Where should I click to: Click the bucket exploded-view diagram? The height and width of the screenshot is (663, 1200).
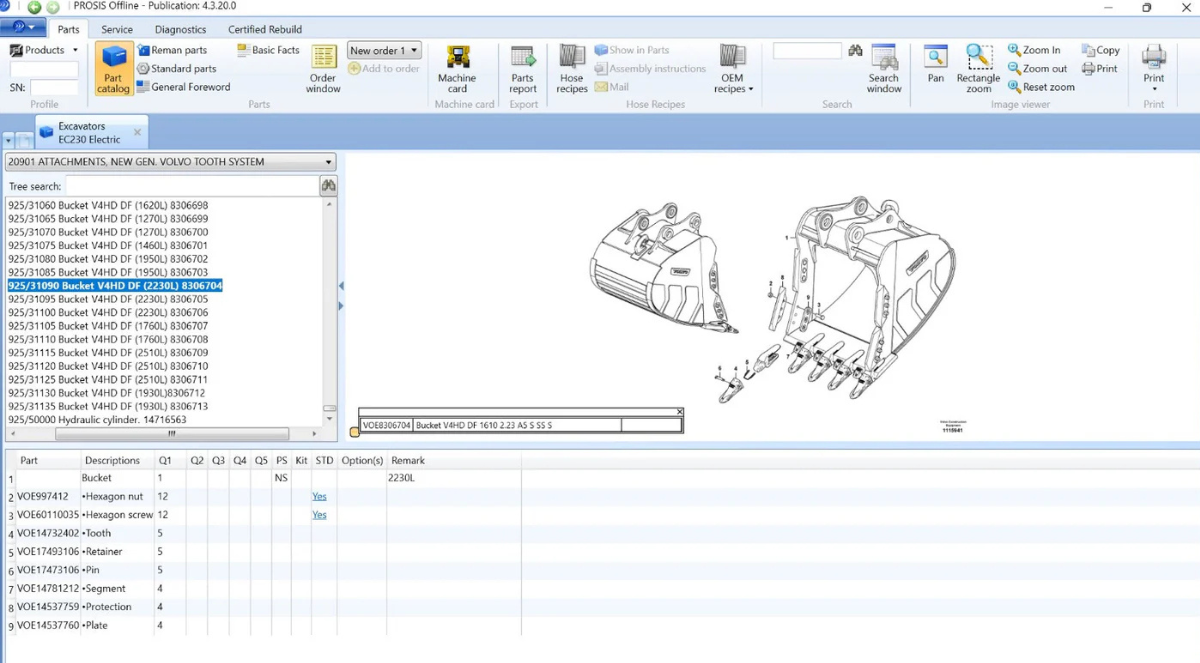tap(772, 298)
